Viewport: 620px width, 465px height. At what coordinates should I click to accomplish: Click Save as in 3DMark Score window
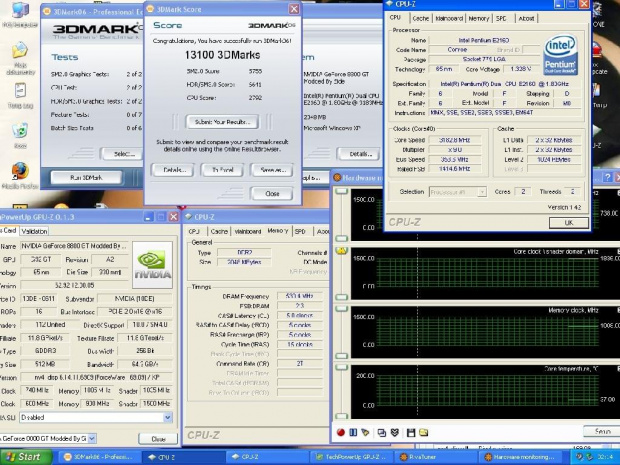pyautogui.click(x=272, y=170)
